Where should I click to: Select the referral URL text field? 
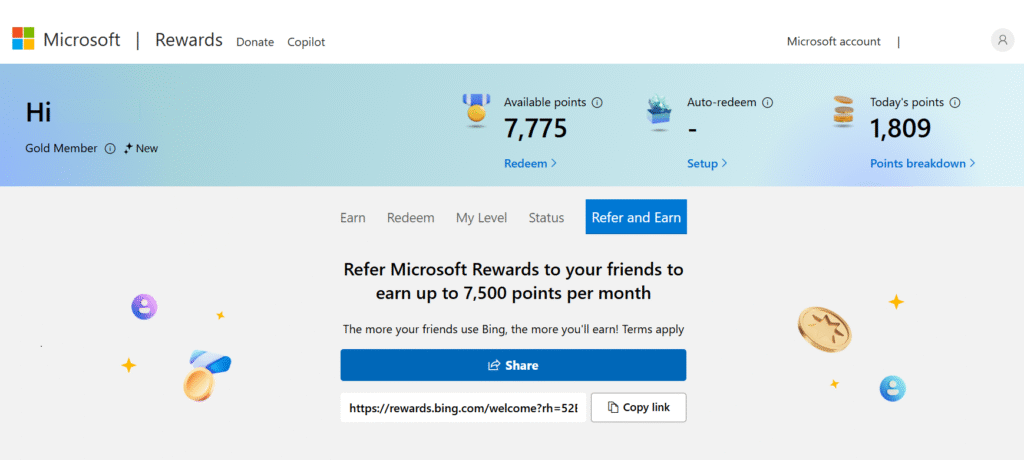462,408
